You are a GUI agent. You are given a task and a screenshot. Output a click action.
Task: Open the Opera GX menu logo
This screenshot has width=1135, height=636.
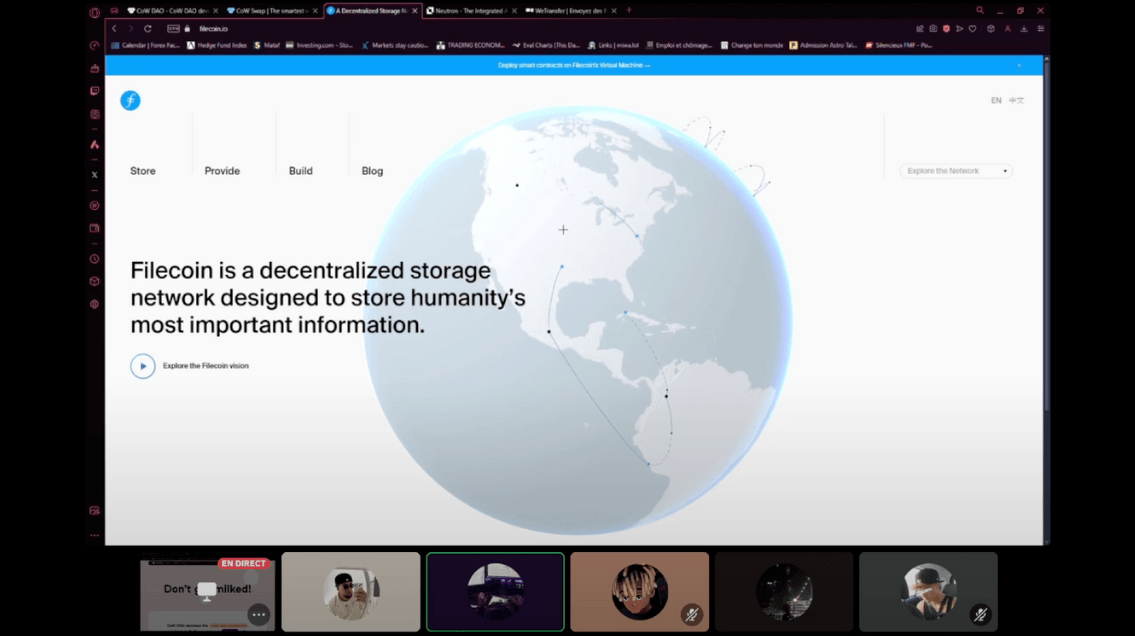tap(95, 13)
